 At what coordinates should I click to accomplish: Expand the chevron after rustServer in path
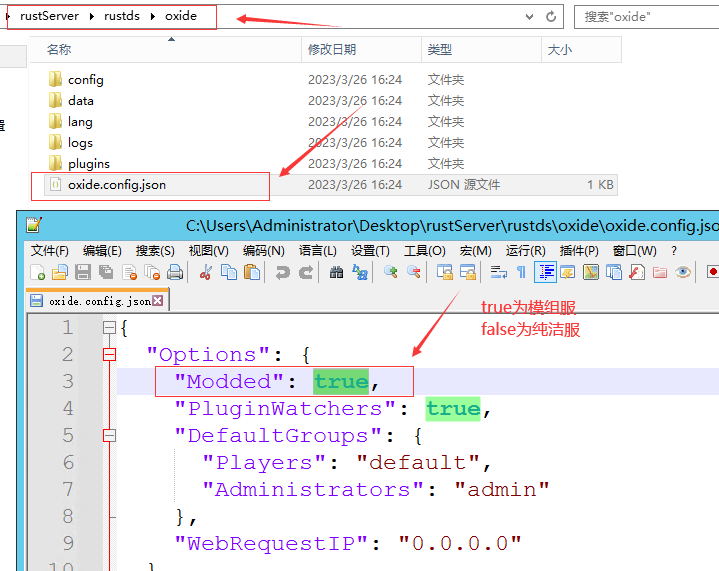[92, 17]
